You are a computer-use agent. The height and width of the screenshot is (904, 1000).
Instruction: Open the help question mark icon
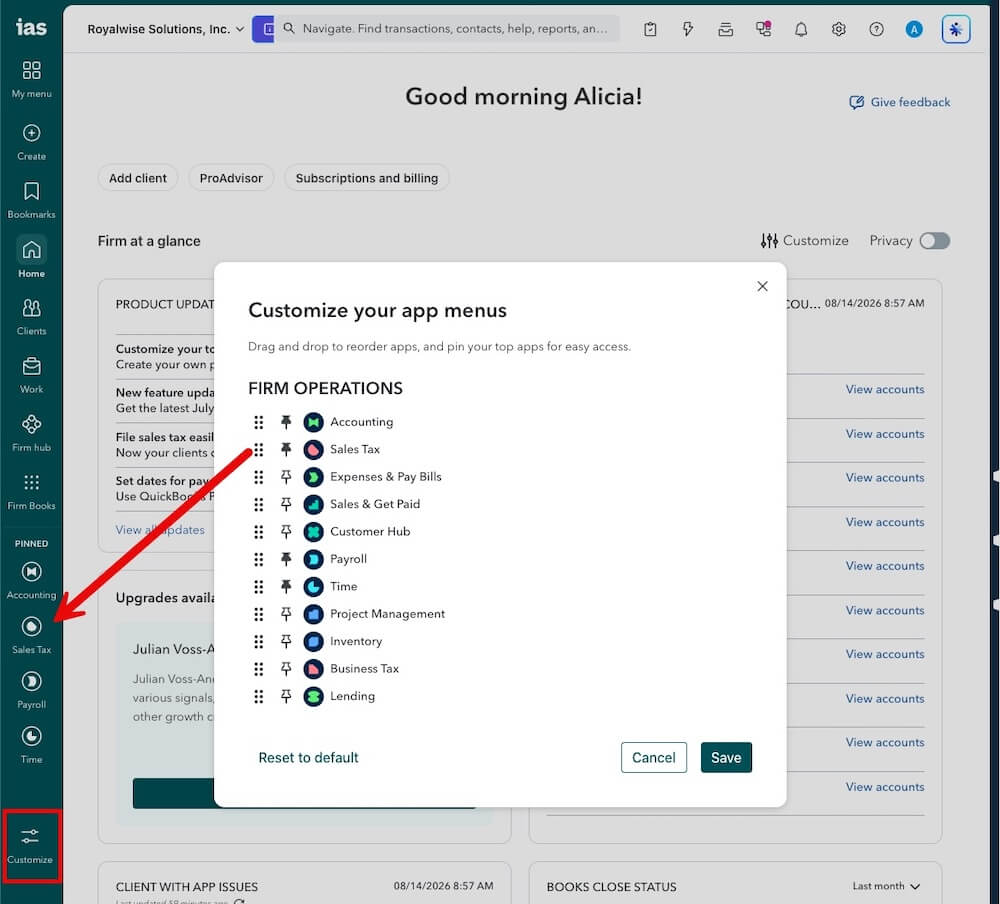pos(876,29)
